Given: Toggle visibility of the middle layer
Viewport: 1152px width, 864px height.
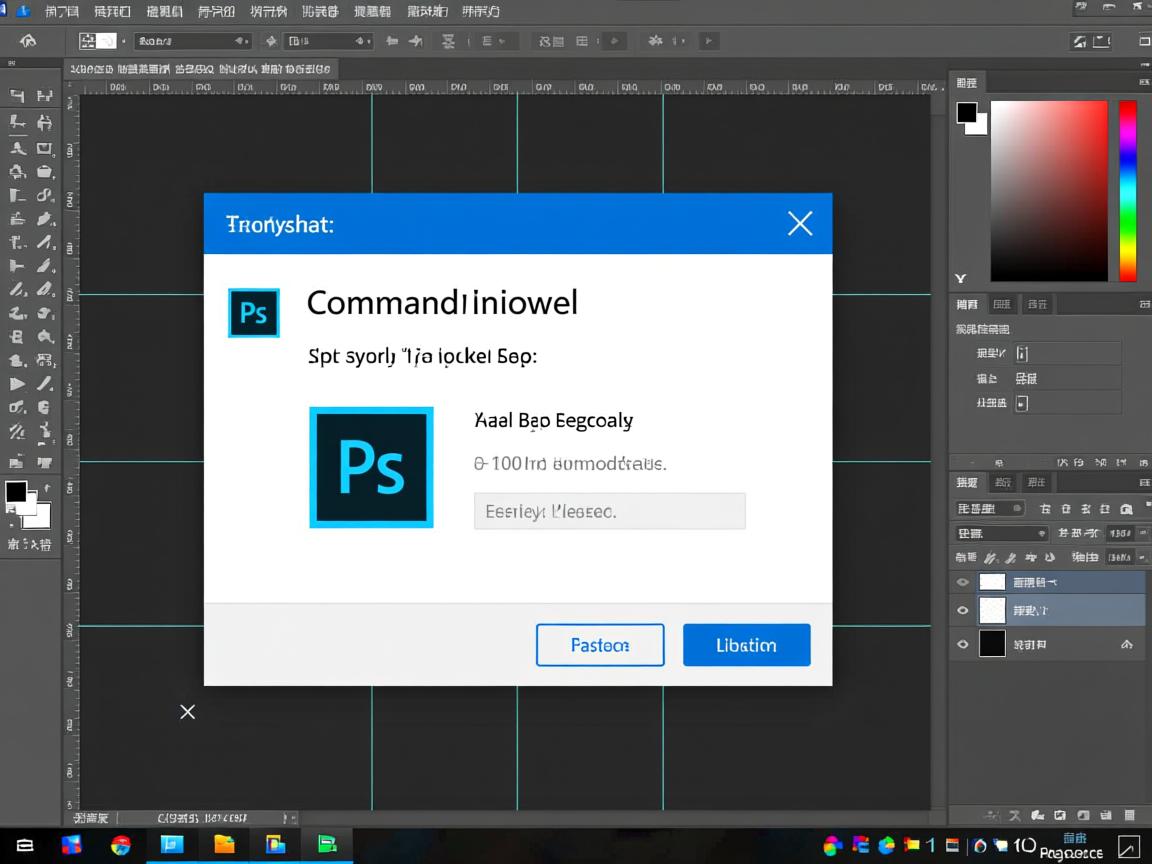Looking at the screenshot, I should click(961, 610).
